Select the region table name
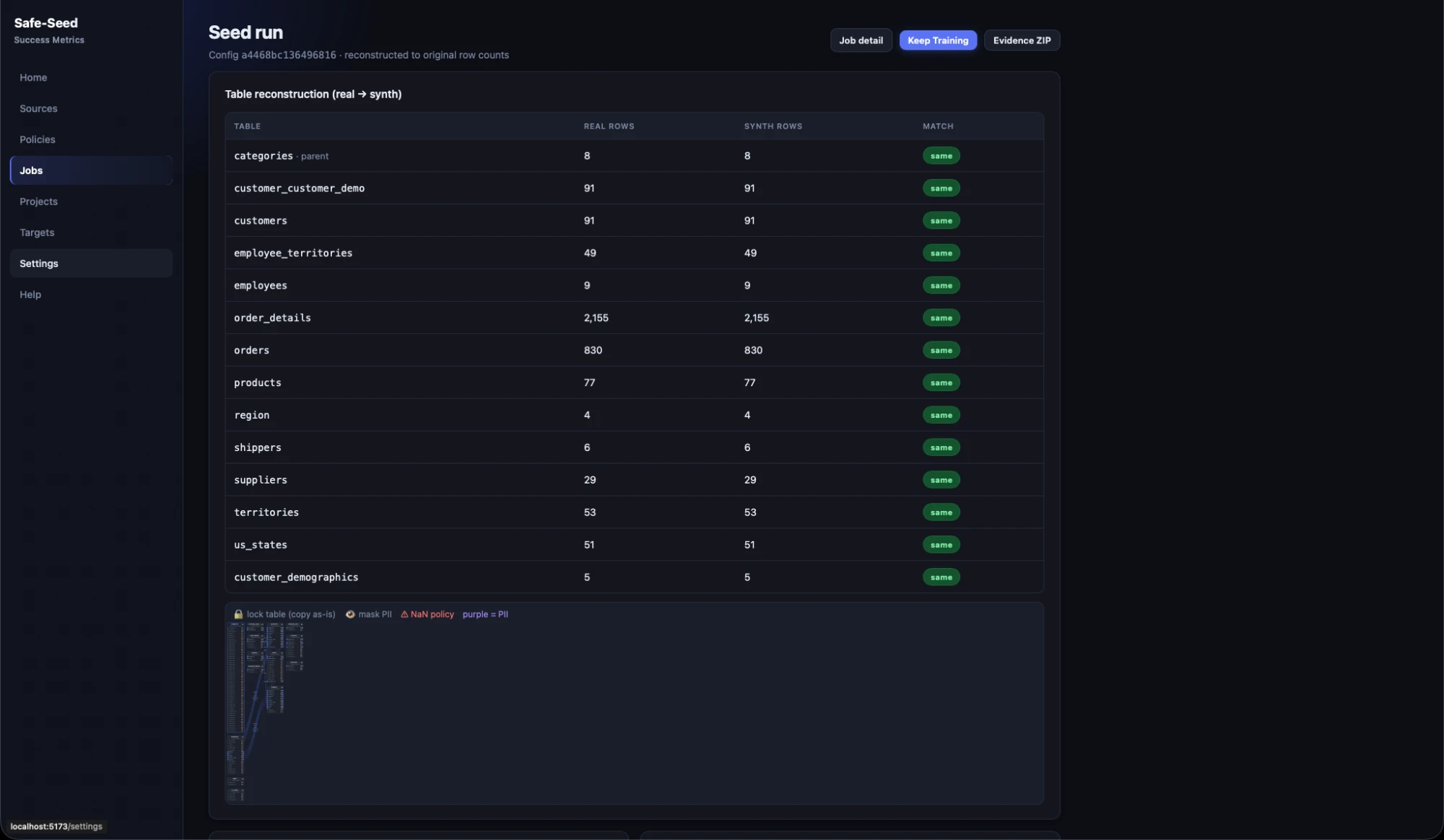Image resolution: width=1444 pixels, height=840 pixels. click(251, 416)
